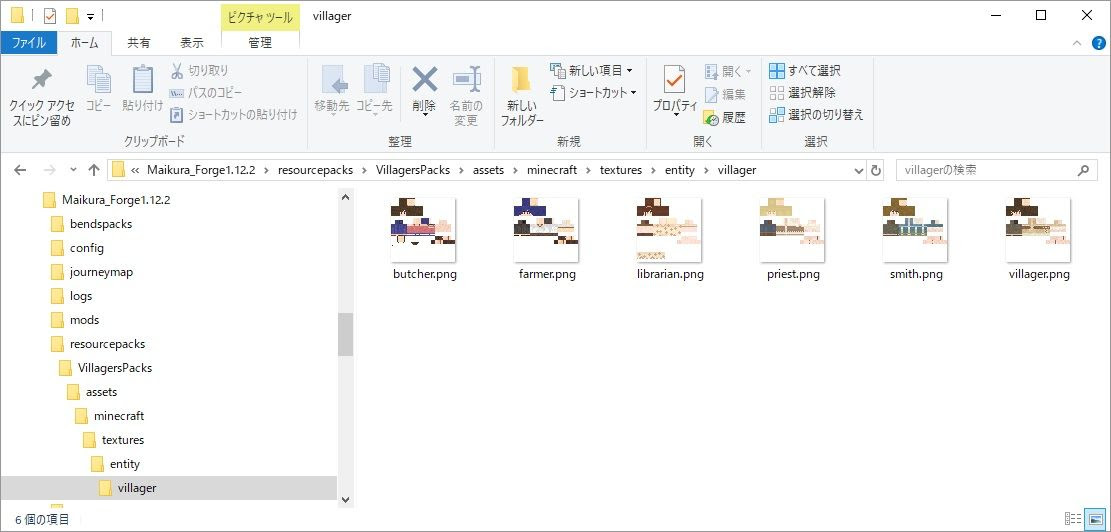The image size is (1111, 532).
Task: Click the Properties icon in the title bar
Action: (50, 16)
